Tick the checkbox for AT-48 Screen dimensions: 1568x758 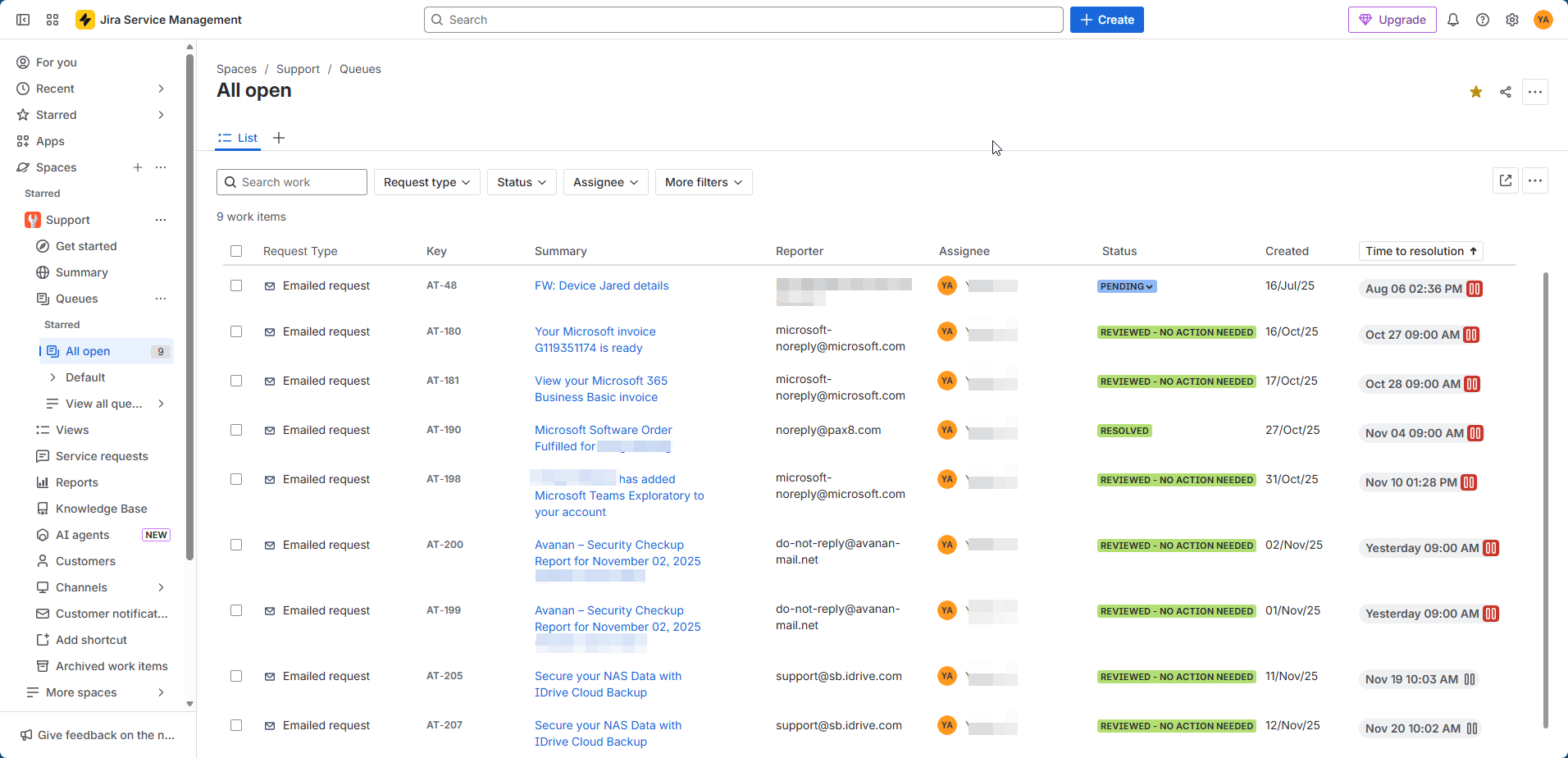pos(236,285)
